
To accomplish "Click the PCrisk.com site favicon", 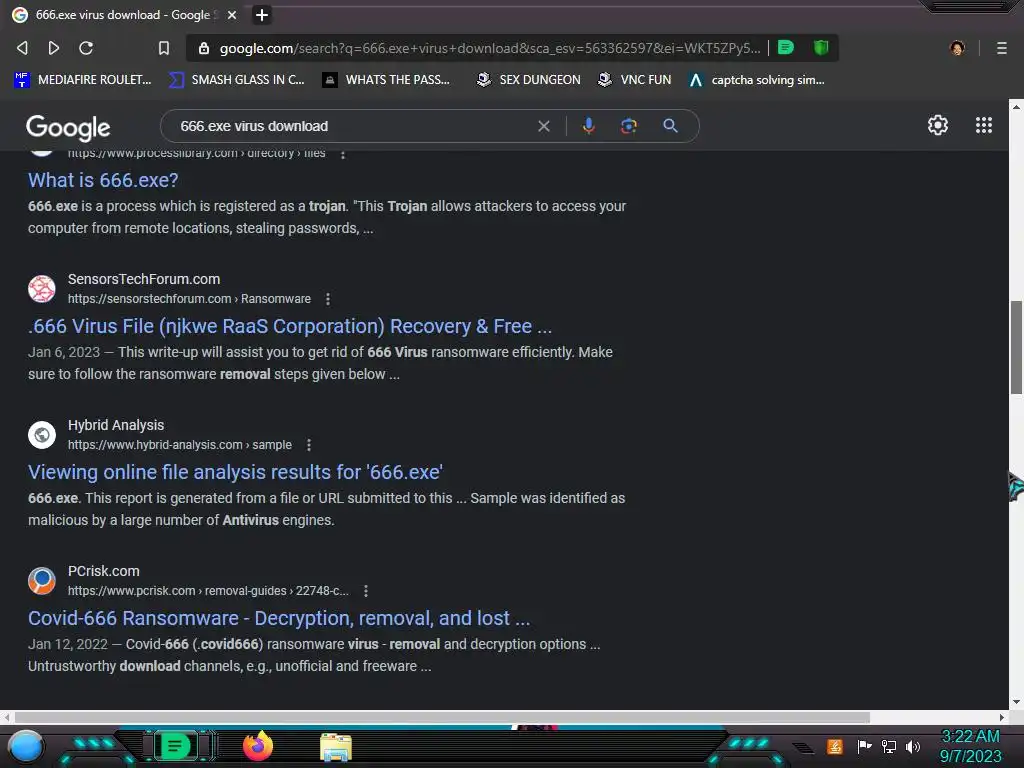I will pyautogui.click(x=42, y=581).
